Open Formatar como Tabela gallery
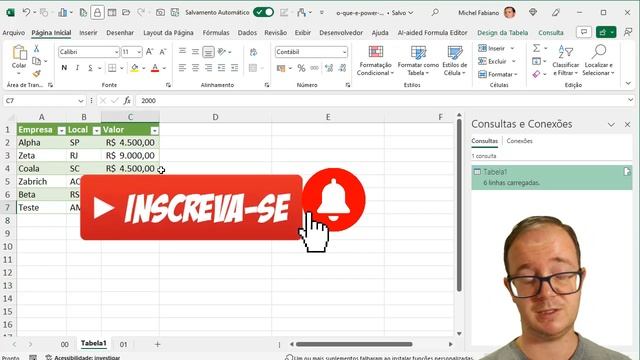The height and width of the screenshot is (360, 640). pos(418,60)
